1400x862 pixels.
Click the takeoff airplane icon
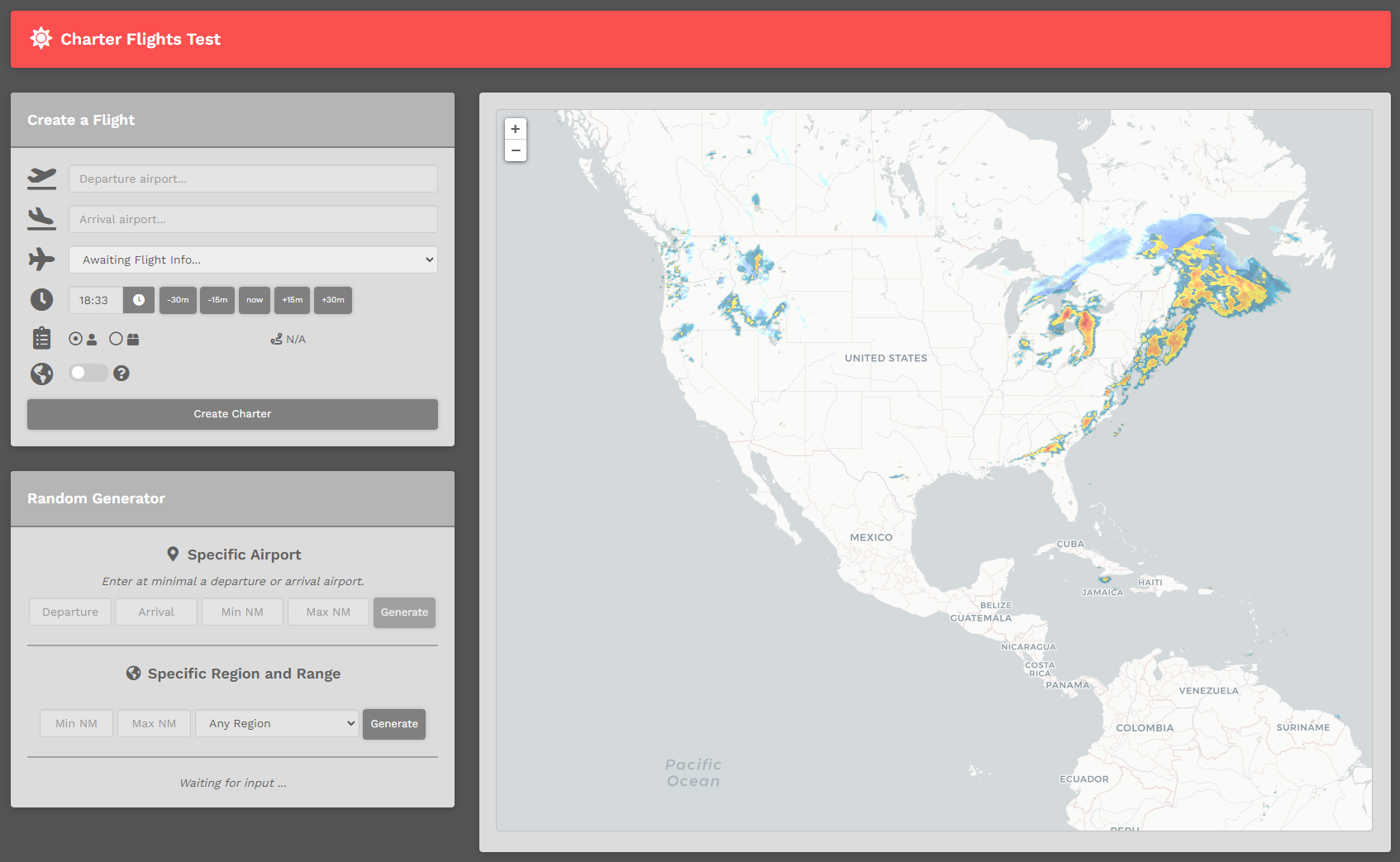click(41, 178)
